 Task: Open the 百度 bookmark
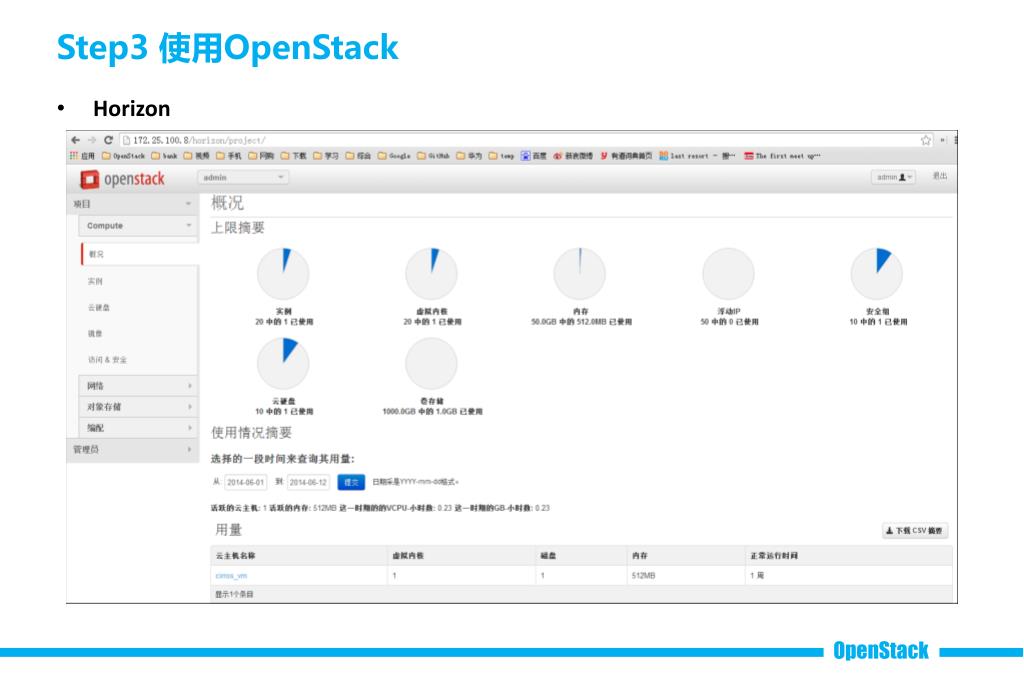coord(534,155)
